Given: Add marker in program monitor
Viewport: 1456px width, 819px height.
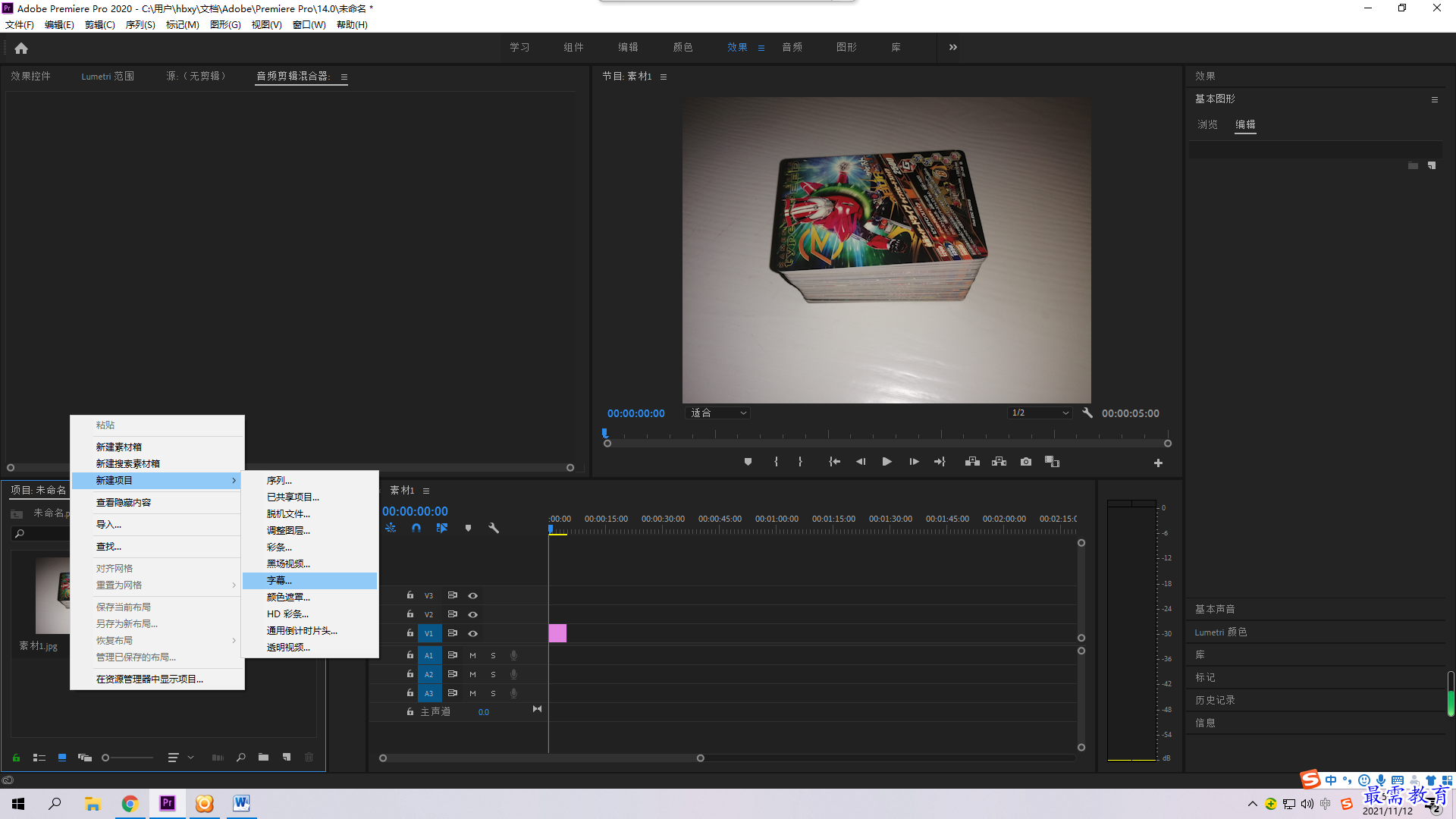Looking at the screenshot, I should (748, 462).
